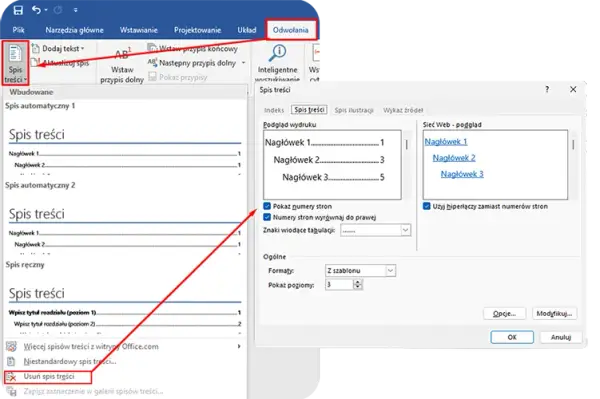Switch to Indeks dialog tab

pyautogui.click(x=274, y=110)
